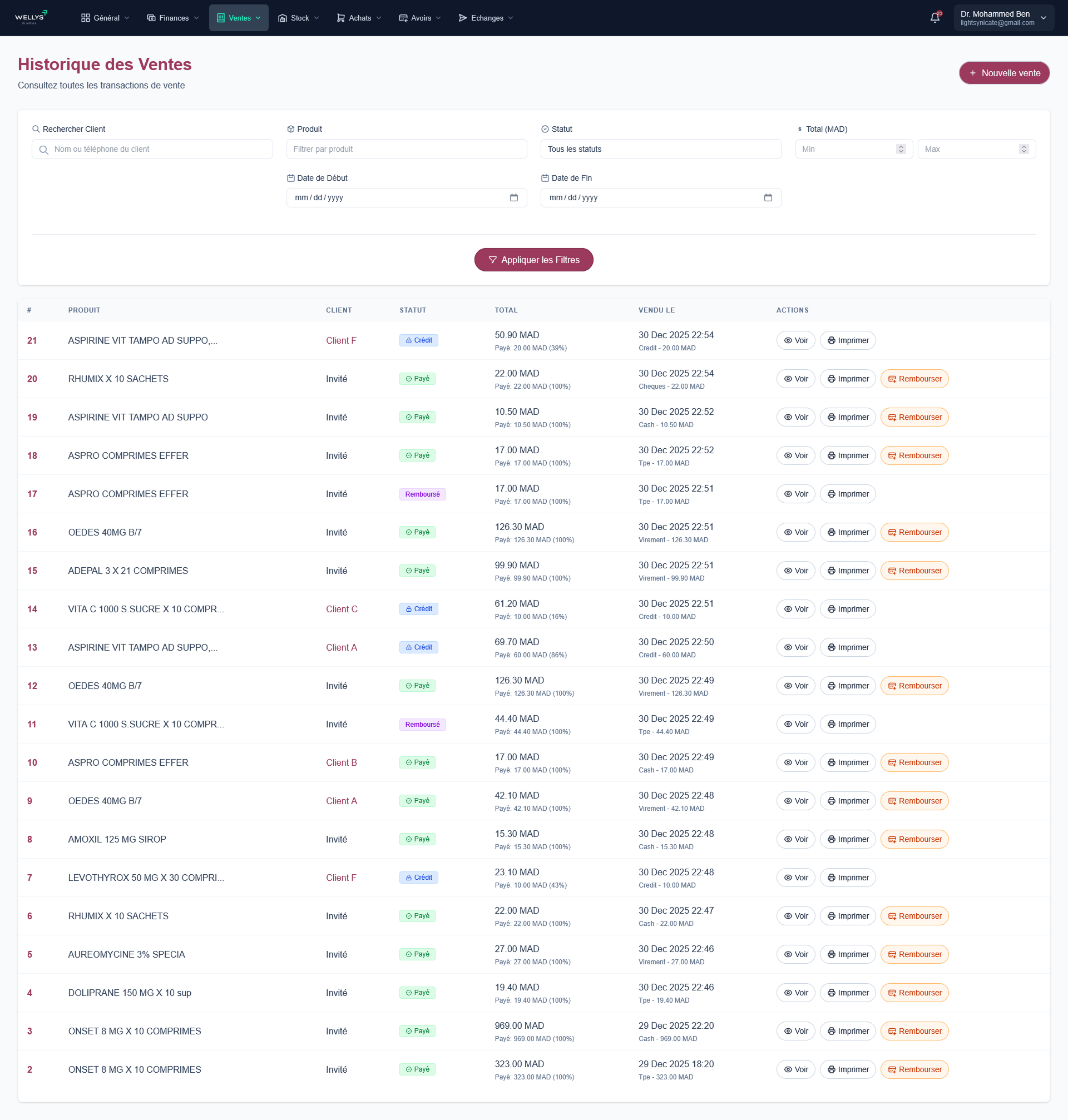
Task: Expand the Stock navigation menu
Action: 298,18
